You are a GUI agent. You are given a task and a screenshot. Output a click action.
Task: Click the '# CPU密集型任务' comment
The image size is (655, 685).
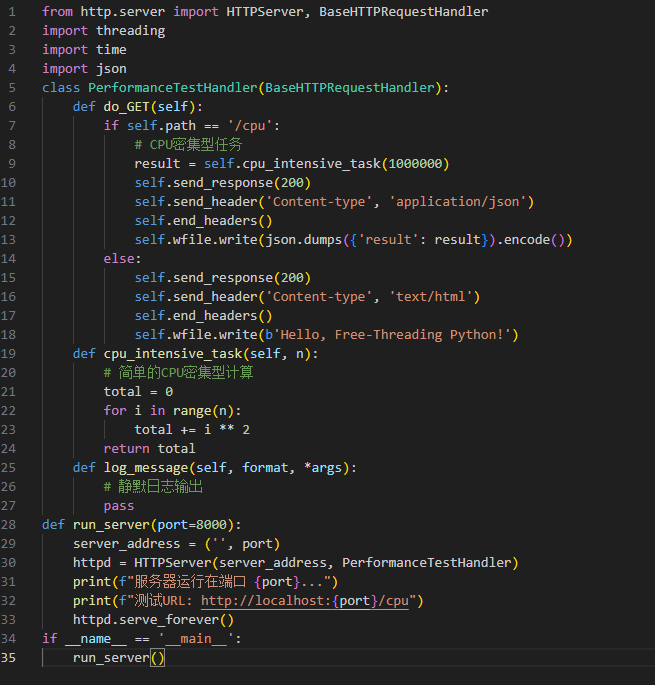coord(188,144)
